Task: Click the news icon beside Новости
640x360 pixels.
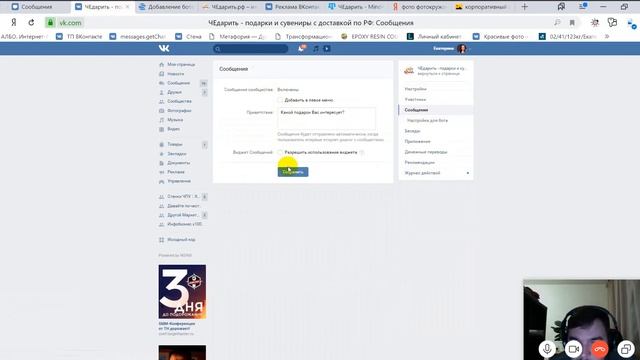Action: click(x=161, y=74)
